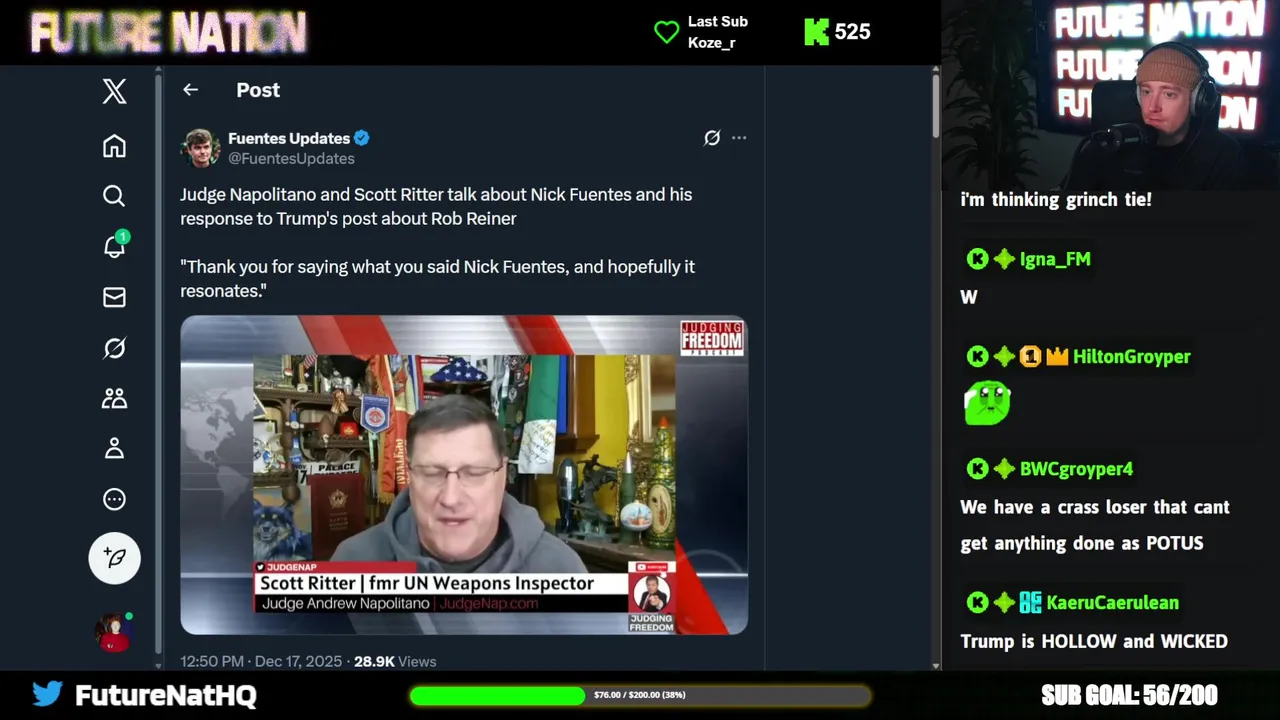Open the Home icon in X sidebar

[114, 146]
